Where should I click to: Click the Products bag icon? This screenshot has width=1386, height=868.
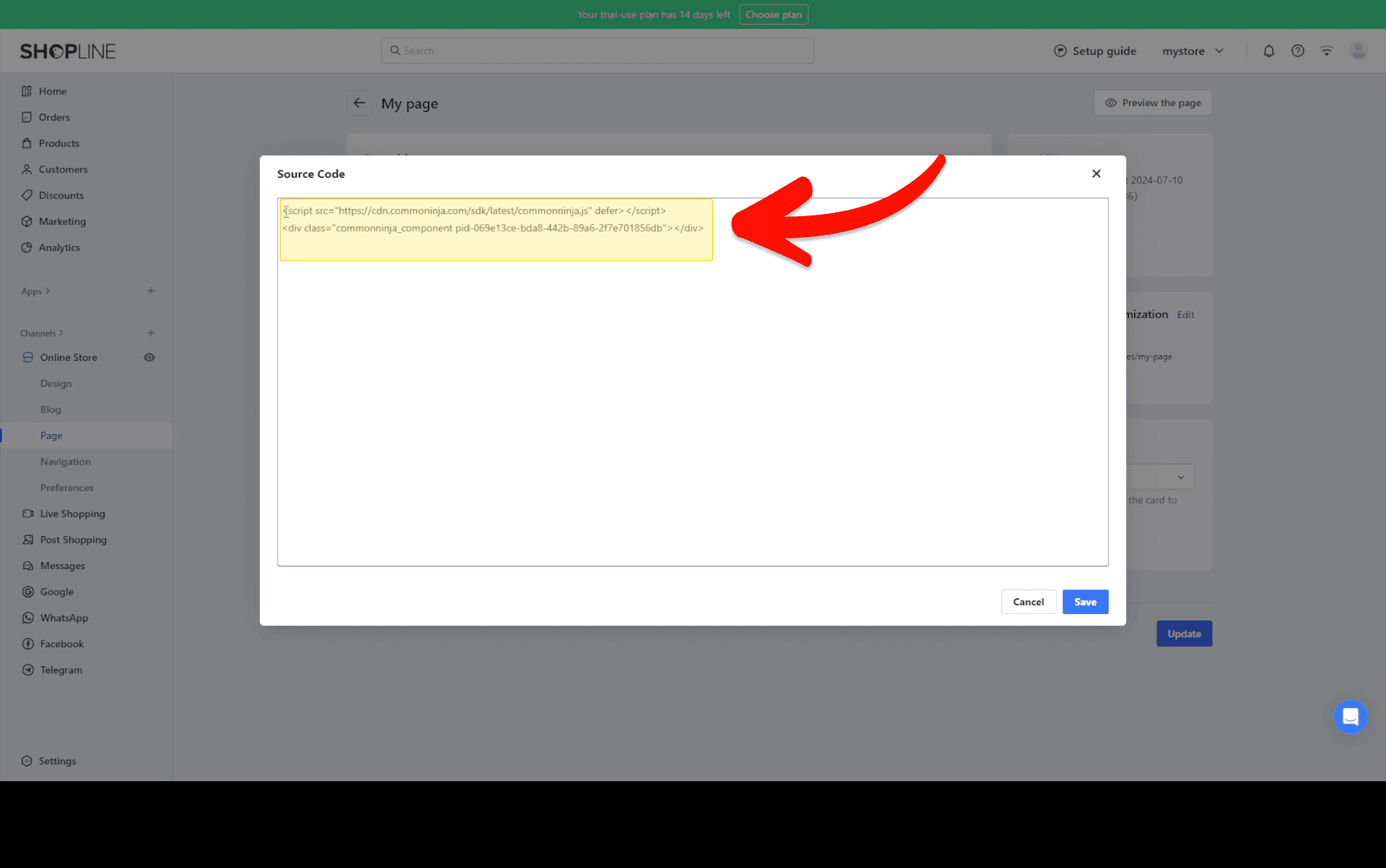point(27,143)
